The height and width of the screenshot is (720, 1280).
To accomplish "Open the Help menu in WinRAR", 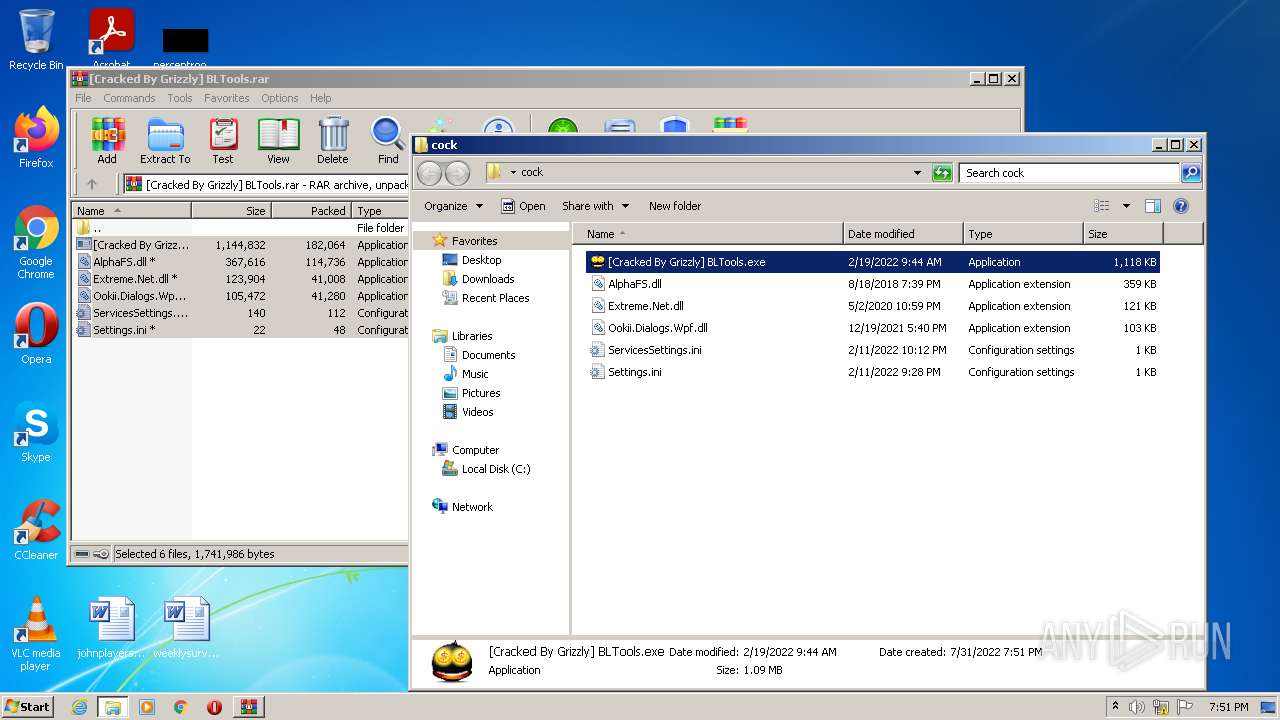I will 321,98.
